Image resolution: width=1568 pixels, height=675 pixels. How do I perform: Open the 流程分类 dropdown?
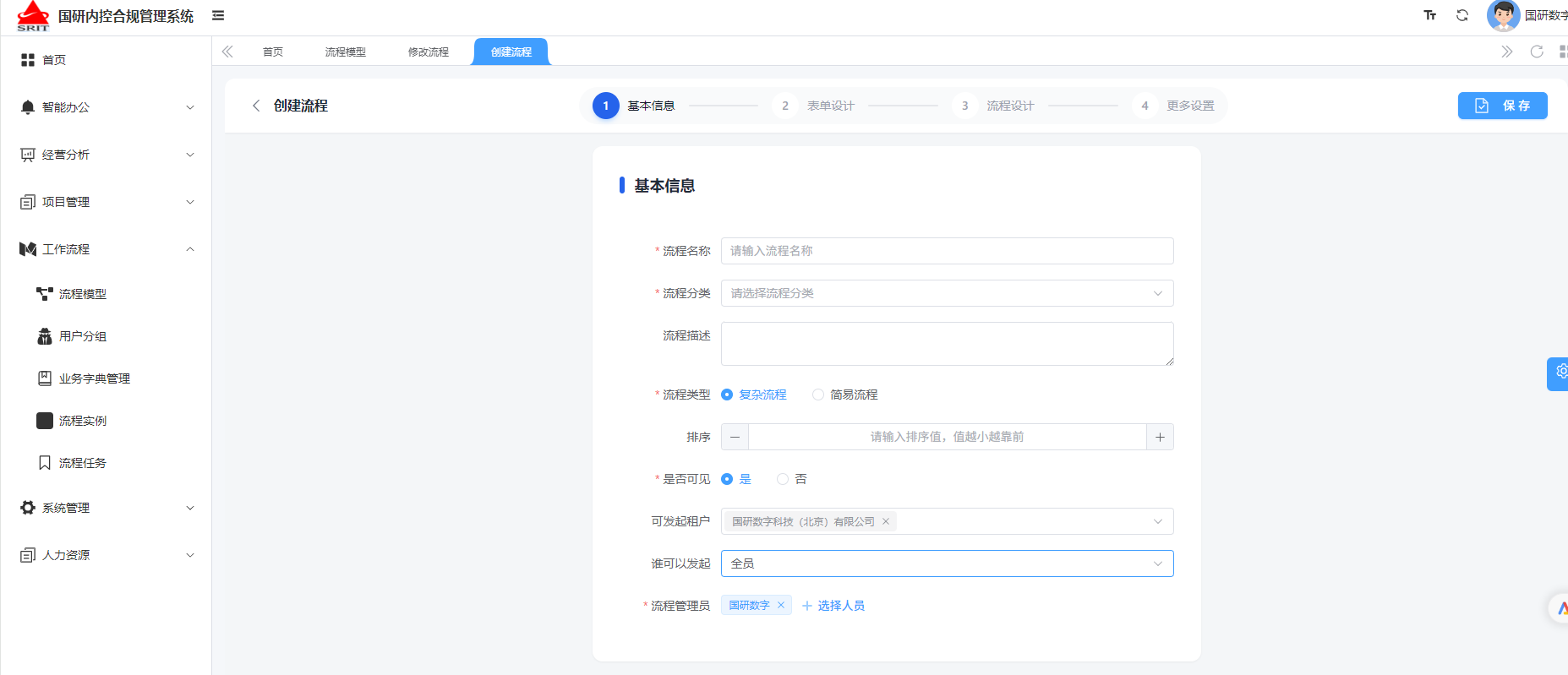tap(947, 293)
